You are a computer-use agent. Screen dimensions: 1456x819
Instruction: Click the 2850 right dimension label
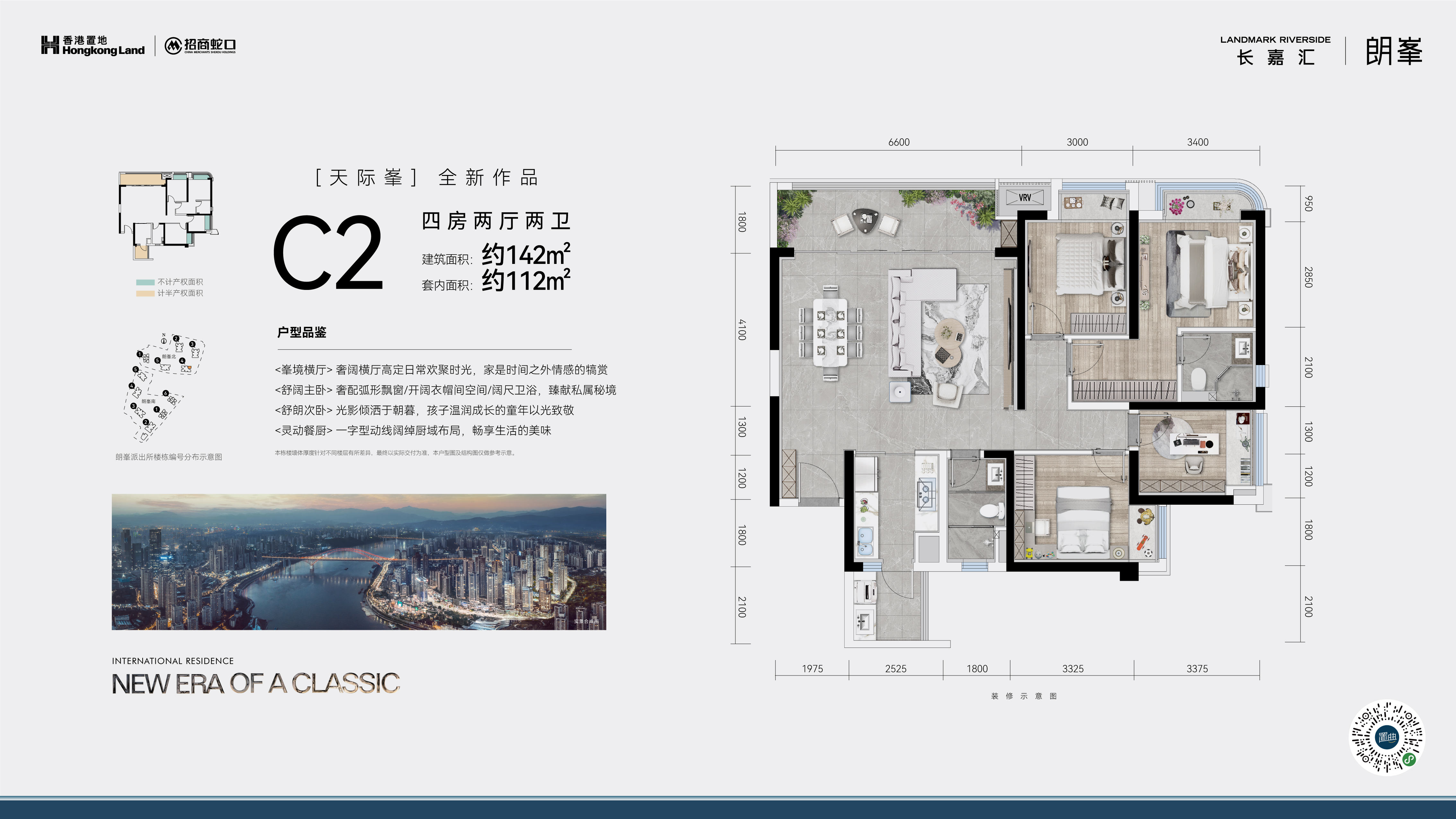(1308, 277)
